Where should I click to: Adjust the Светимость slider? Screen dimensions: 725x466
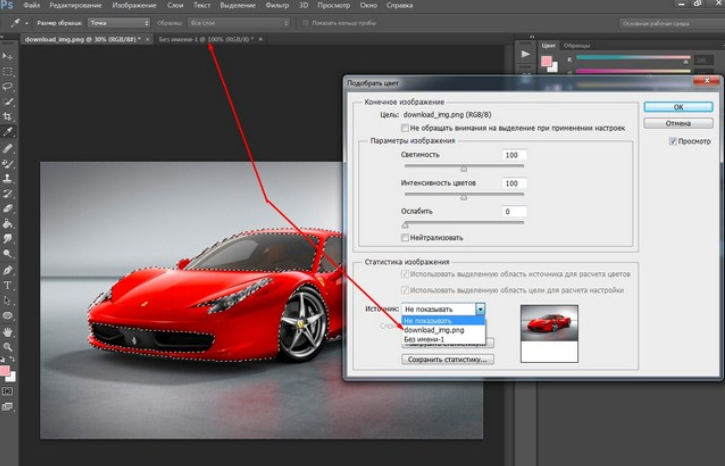coord(464,167)
